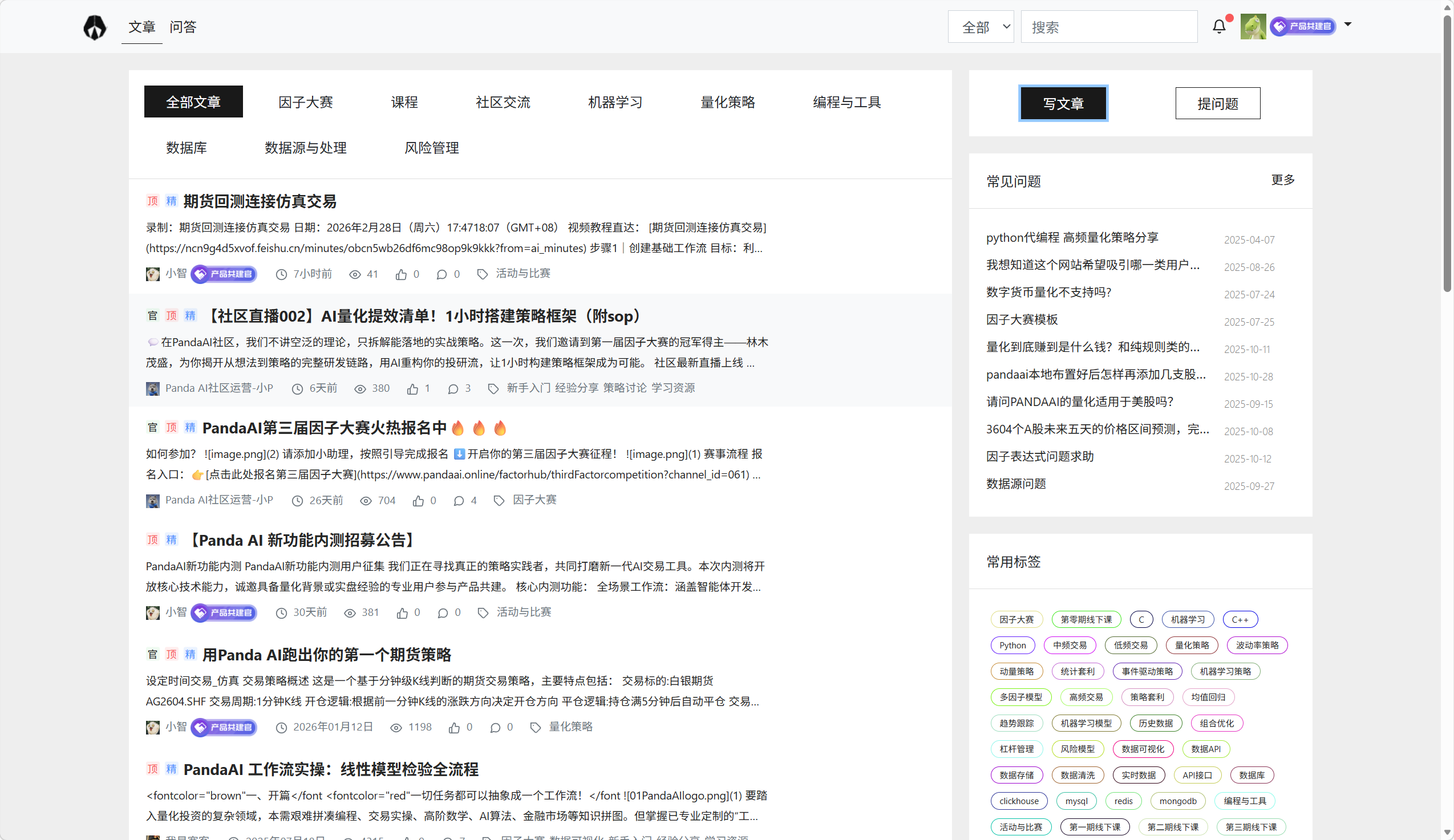Select the 全部文章 category tab

point(193,102)
